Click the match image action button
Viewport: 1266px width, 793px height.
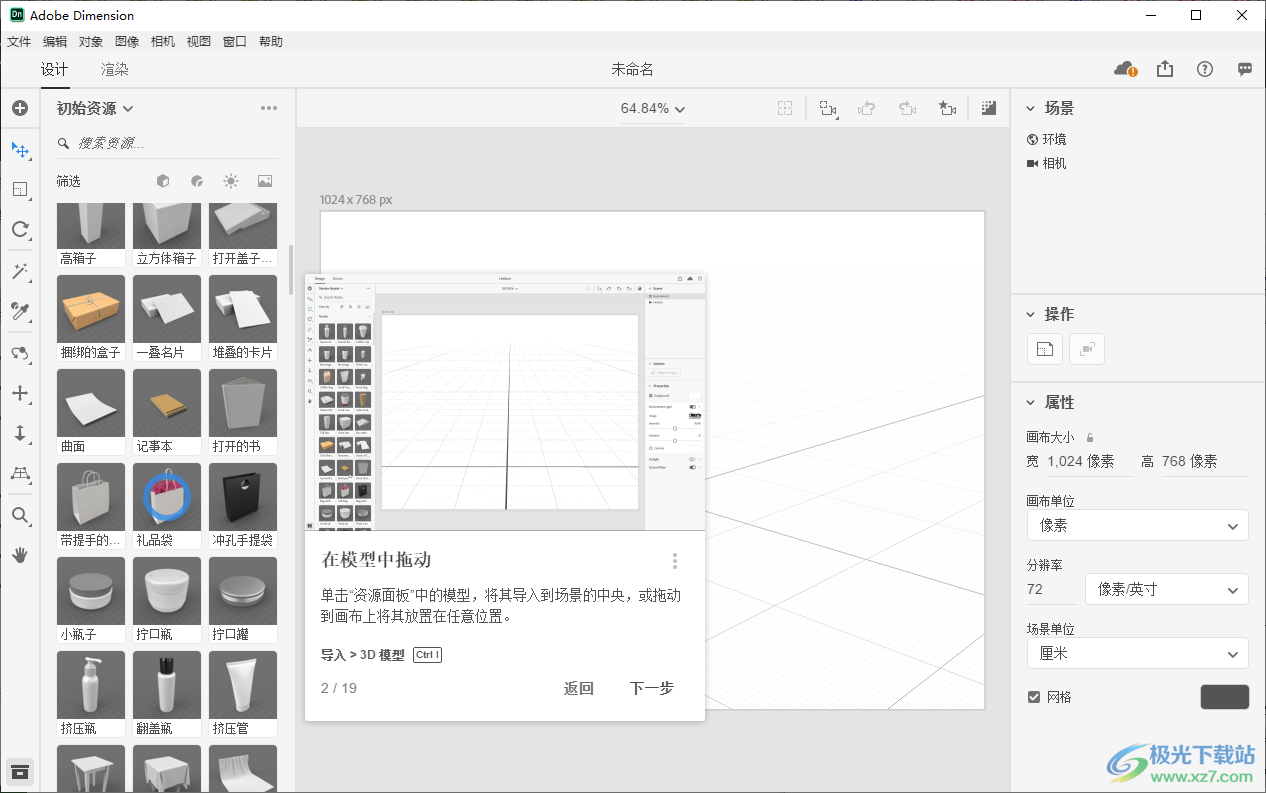pyautogui.click(x=1087, y=348)
